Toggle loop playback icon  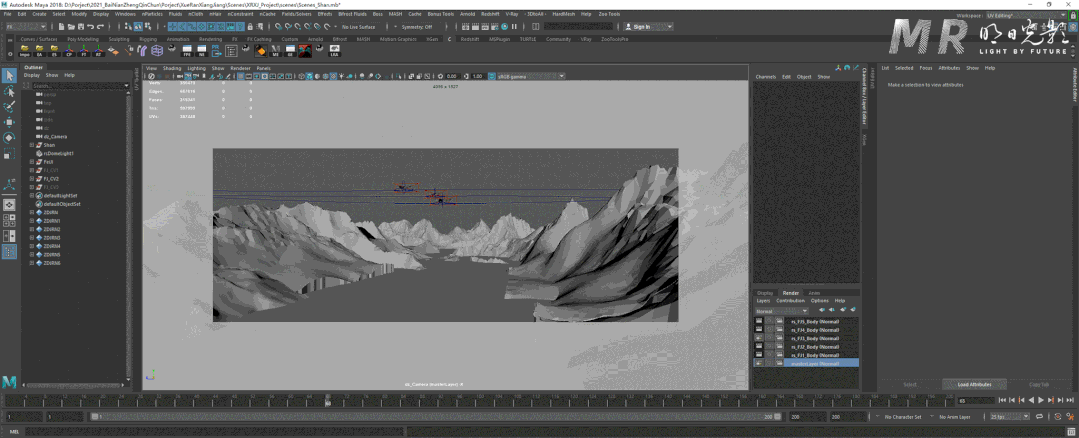[x=1039, y=416]
